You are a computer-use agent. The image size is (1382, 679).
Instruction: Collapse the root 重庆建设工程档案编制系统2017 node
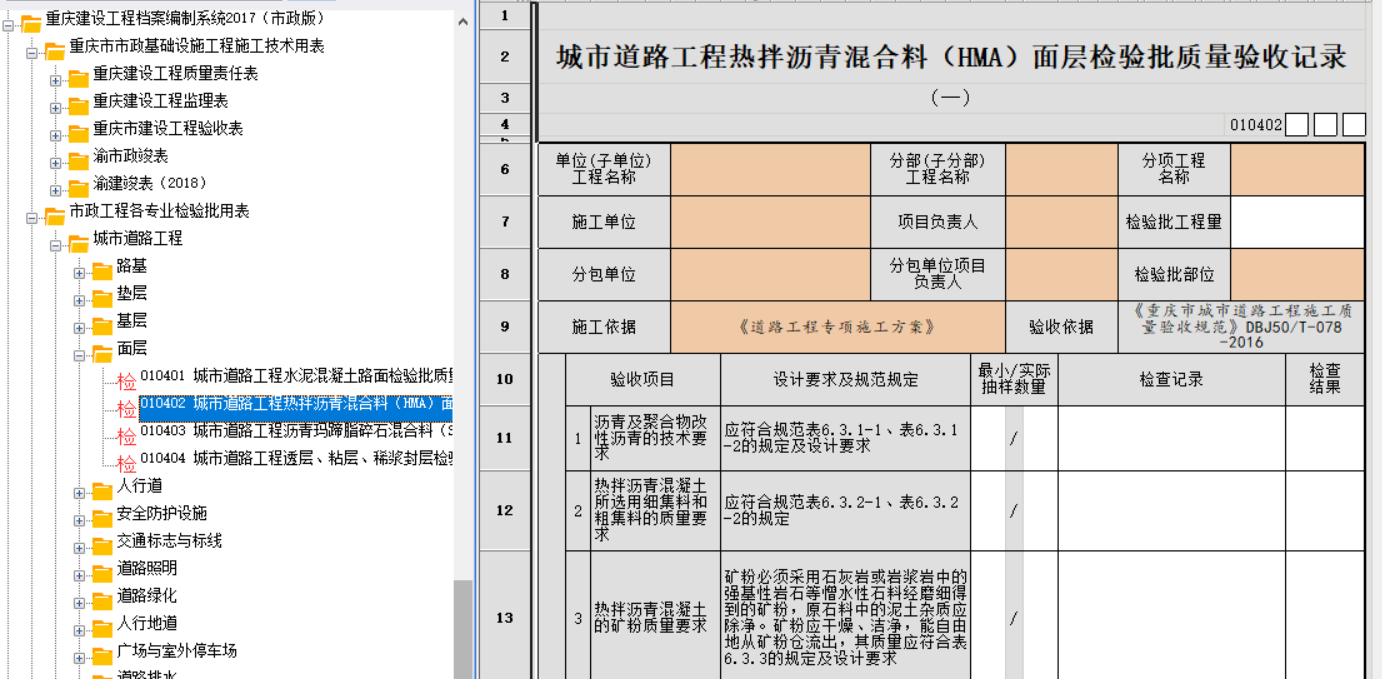click(x=9, y=25)
